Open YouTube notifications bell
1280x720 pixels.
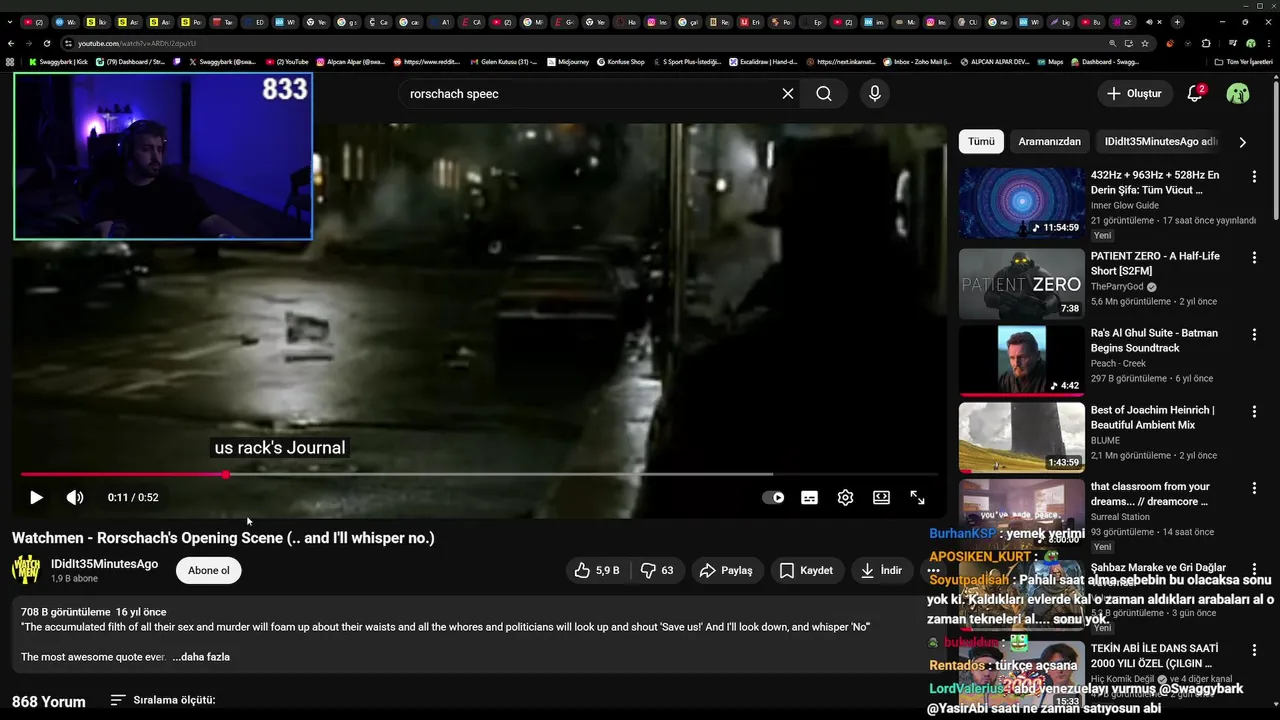(x=1194, y=93)
